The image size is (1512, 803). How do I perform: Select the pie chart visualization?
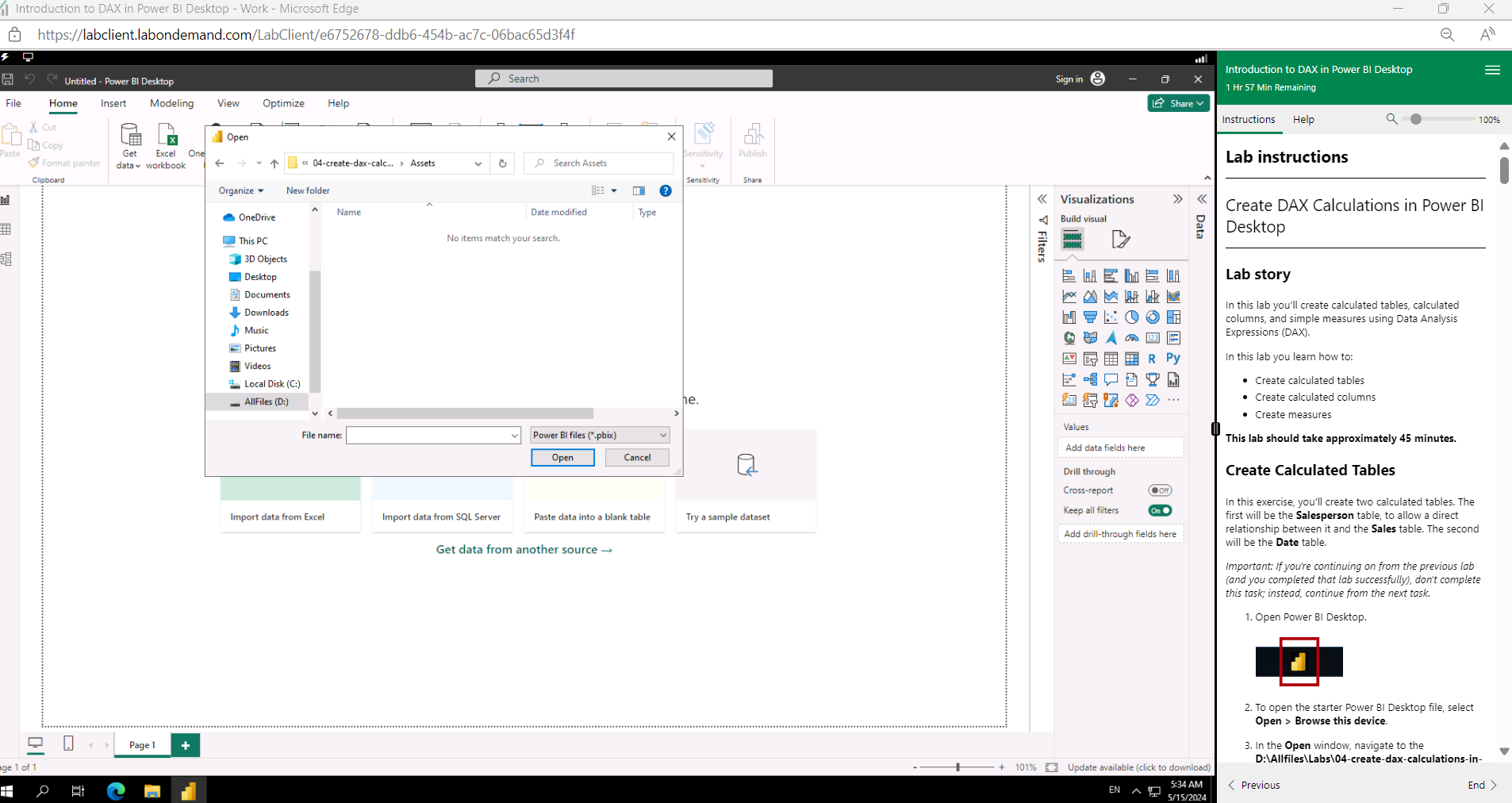coord(1131,317)
